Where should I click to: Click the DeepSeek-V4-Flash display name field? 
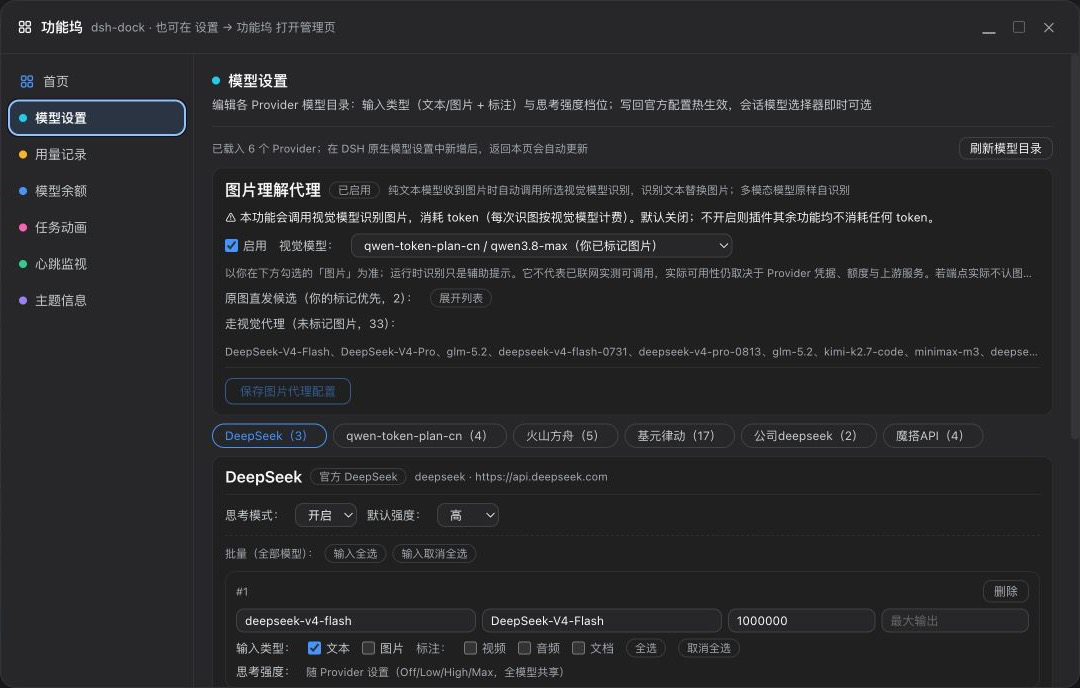coord(601,621)
